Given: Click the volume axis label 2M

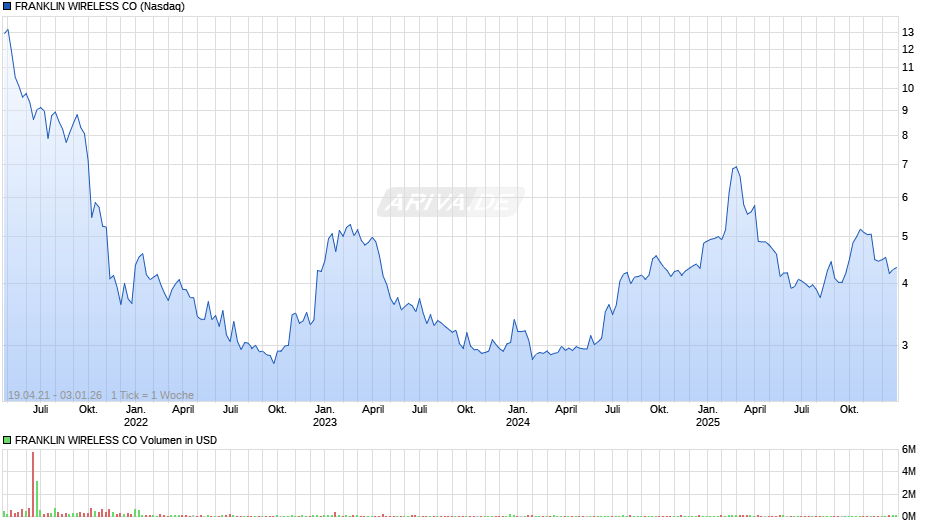Looking at the screenshot, I should pyautogui.click(x=909, y=494).
